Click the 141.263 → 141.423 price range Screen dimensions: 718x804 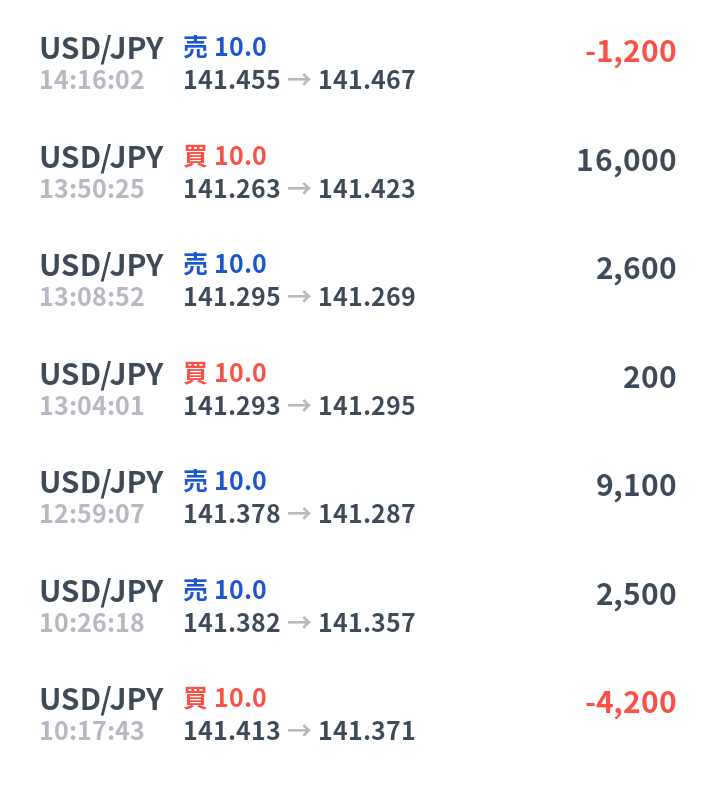(299, 189)
